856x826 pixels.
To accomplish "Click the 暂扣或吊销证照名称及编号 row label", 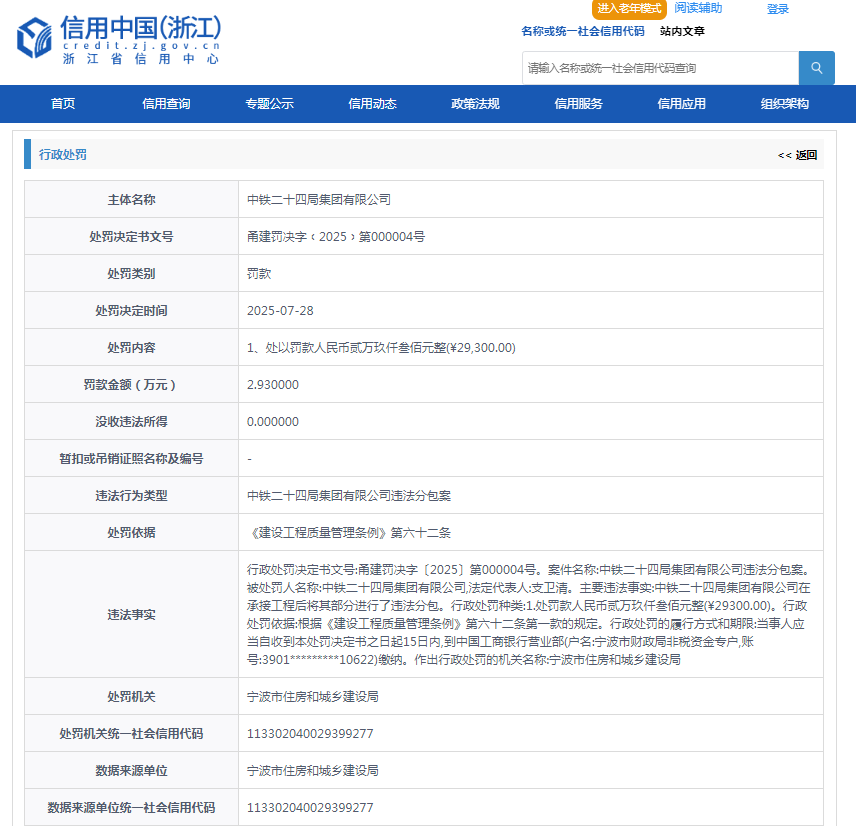I will [x=132, y=459].
